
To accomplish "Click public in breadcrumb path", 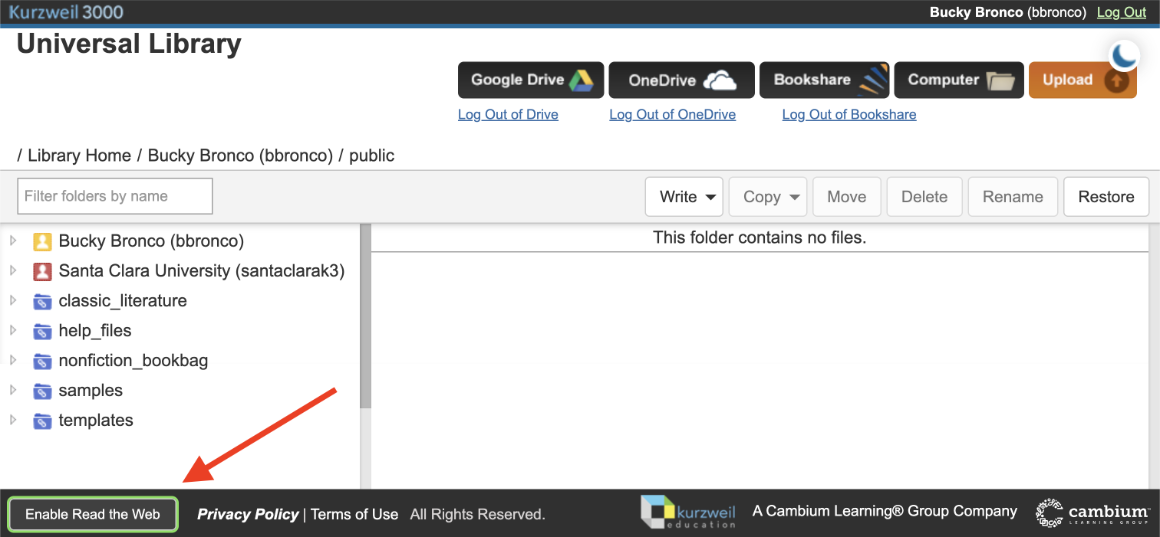I will pyautogui.click(x=371, y=156).
